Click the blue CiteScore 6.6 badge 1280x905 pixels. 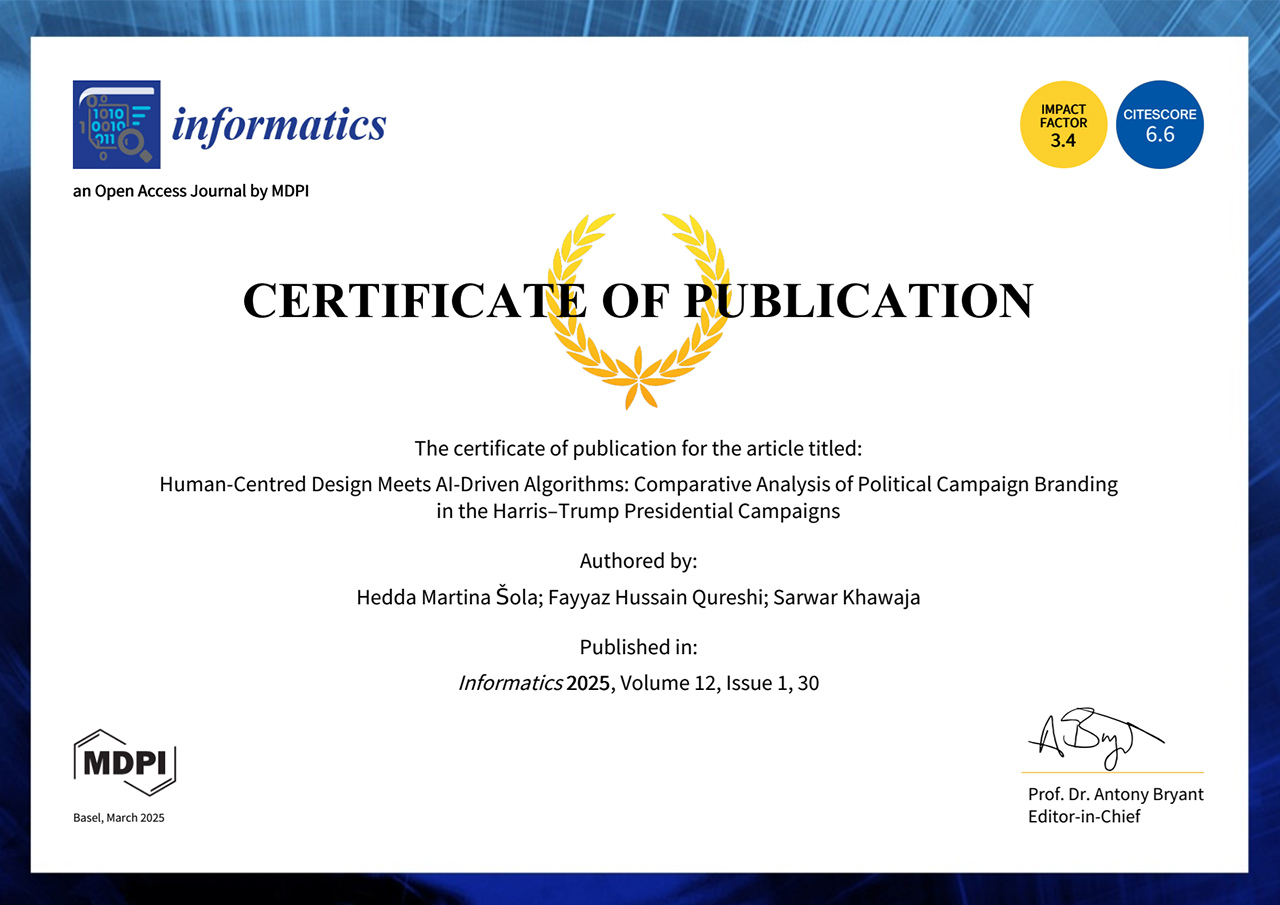click(x=1159, y=123)
